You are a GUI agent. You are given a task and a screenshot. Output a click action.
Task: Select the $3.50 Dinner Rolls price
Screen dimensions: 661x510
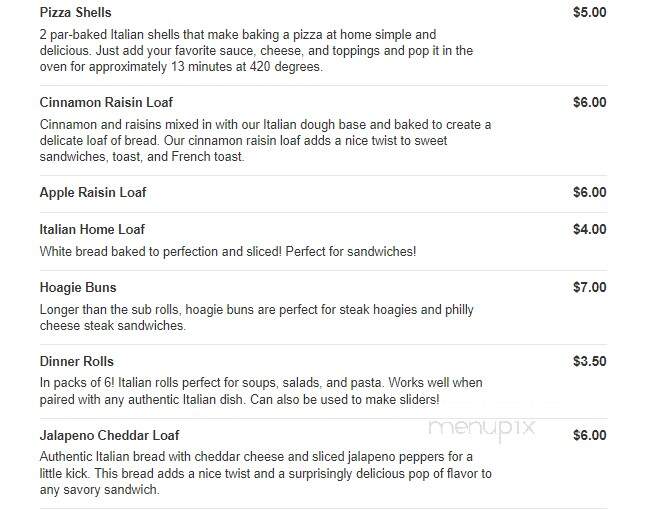click(590, 361)
